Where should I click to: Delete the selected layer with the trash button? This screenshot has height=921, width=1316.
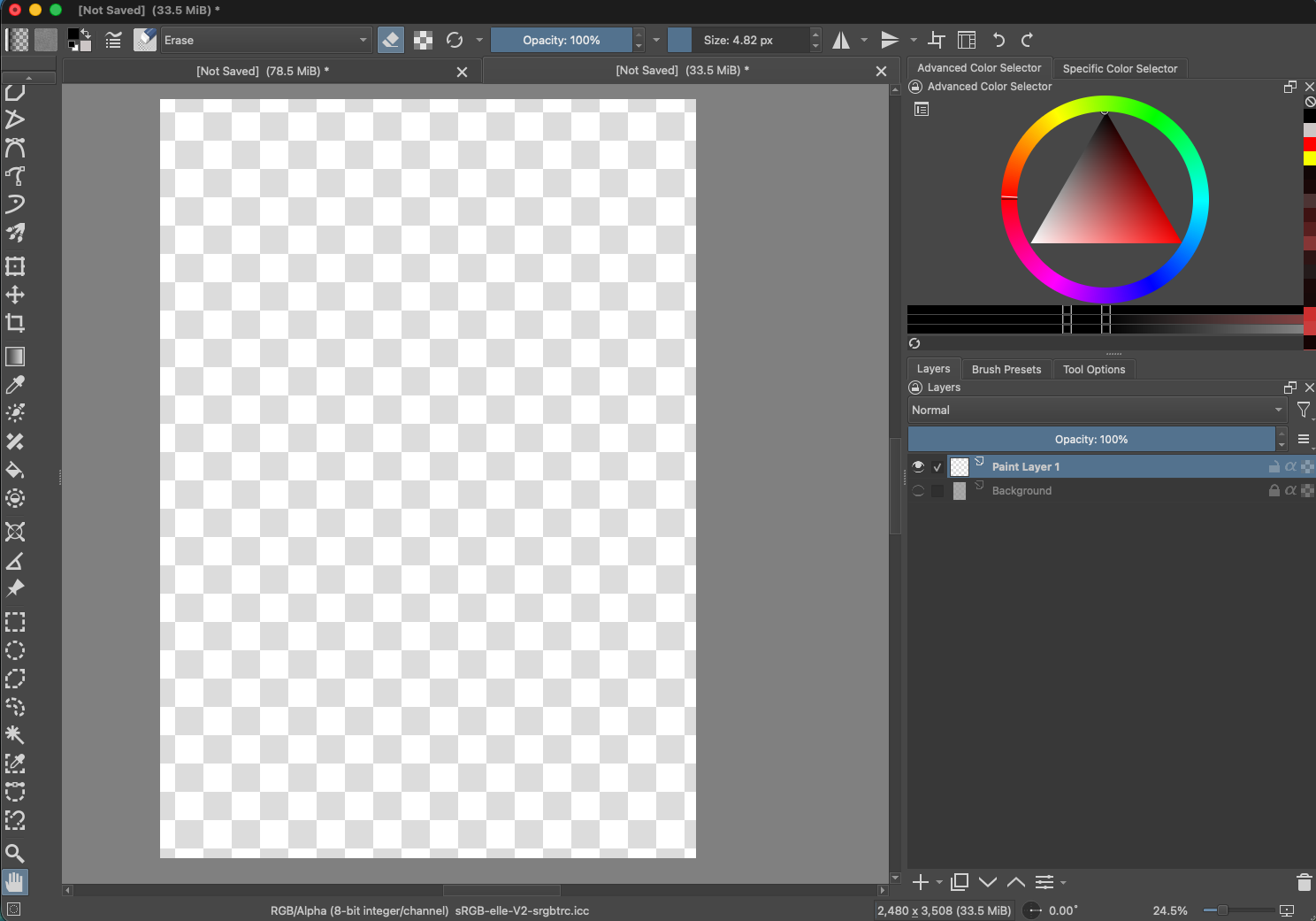click(1304, 882)
